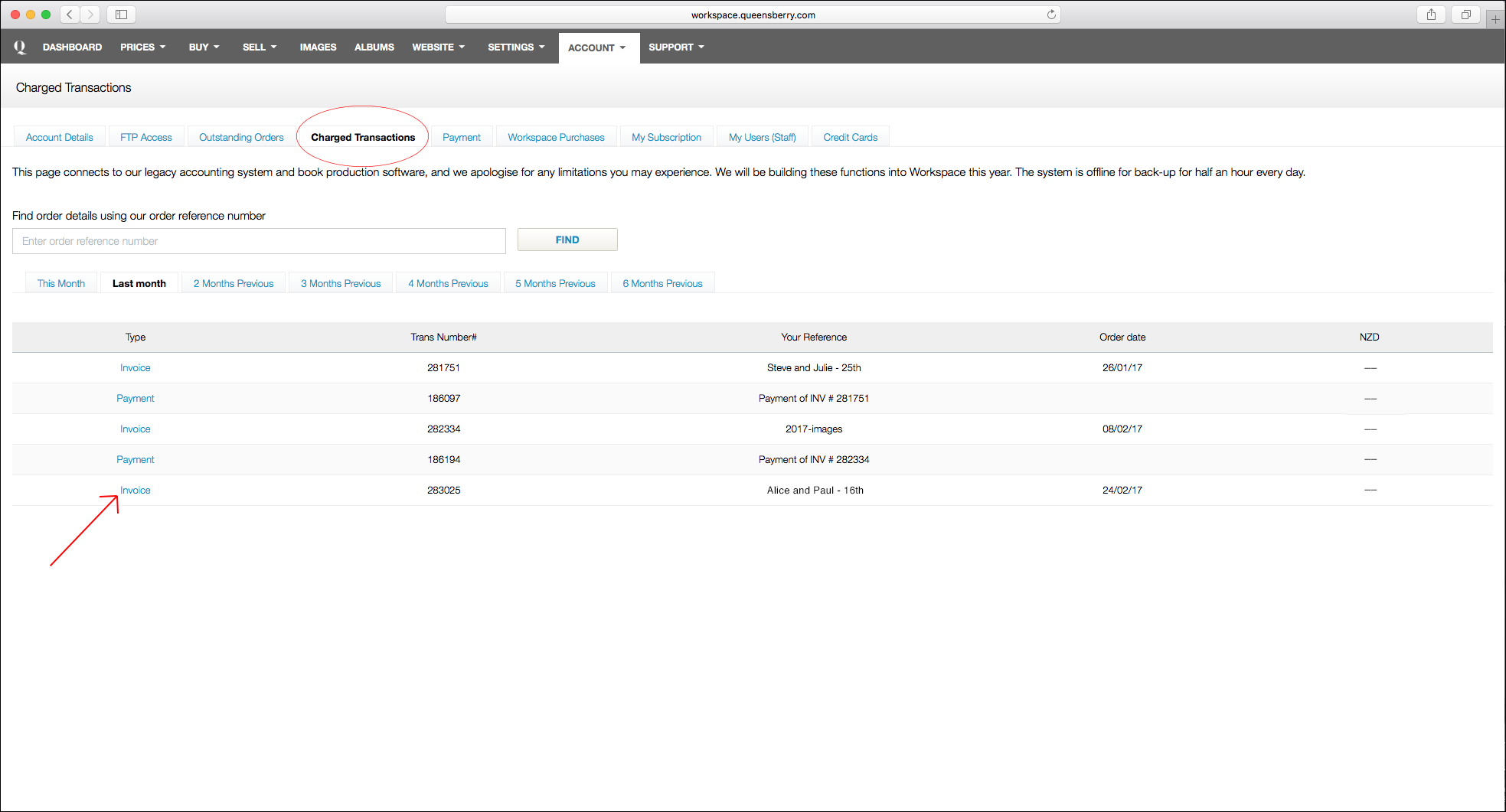Open the Albums menu item
This screenshot has height=812, width=1506.
(374, 47)
